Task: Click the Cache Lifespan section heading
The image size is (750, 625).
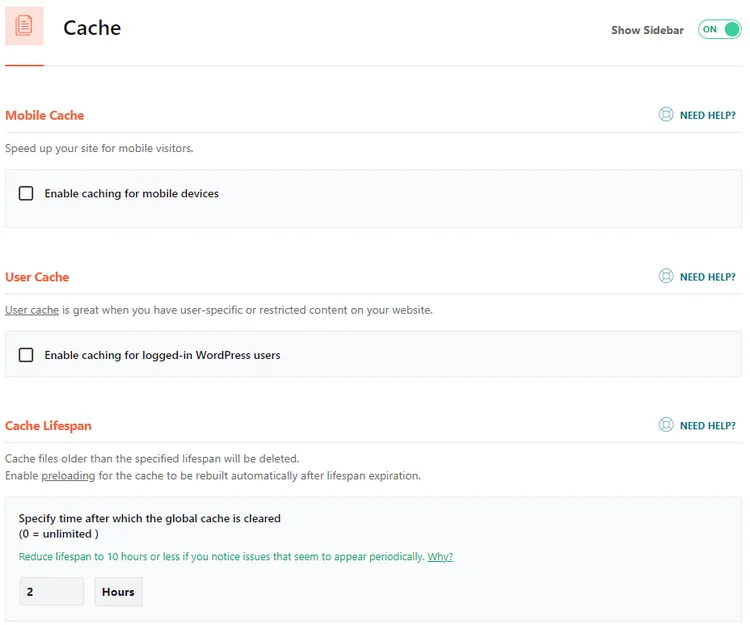Action: point(48,426)
